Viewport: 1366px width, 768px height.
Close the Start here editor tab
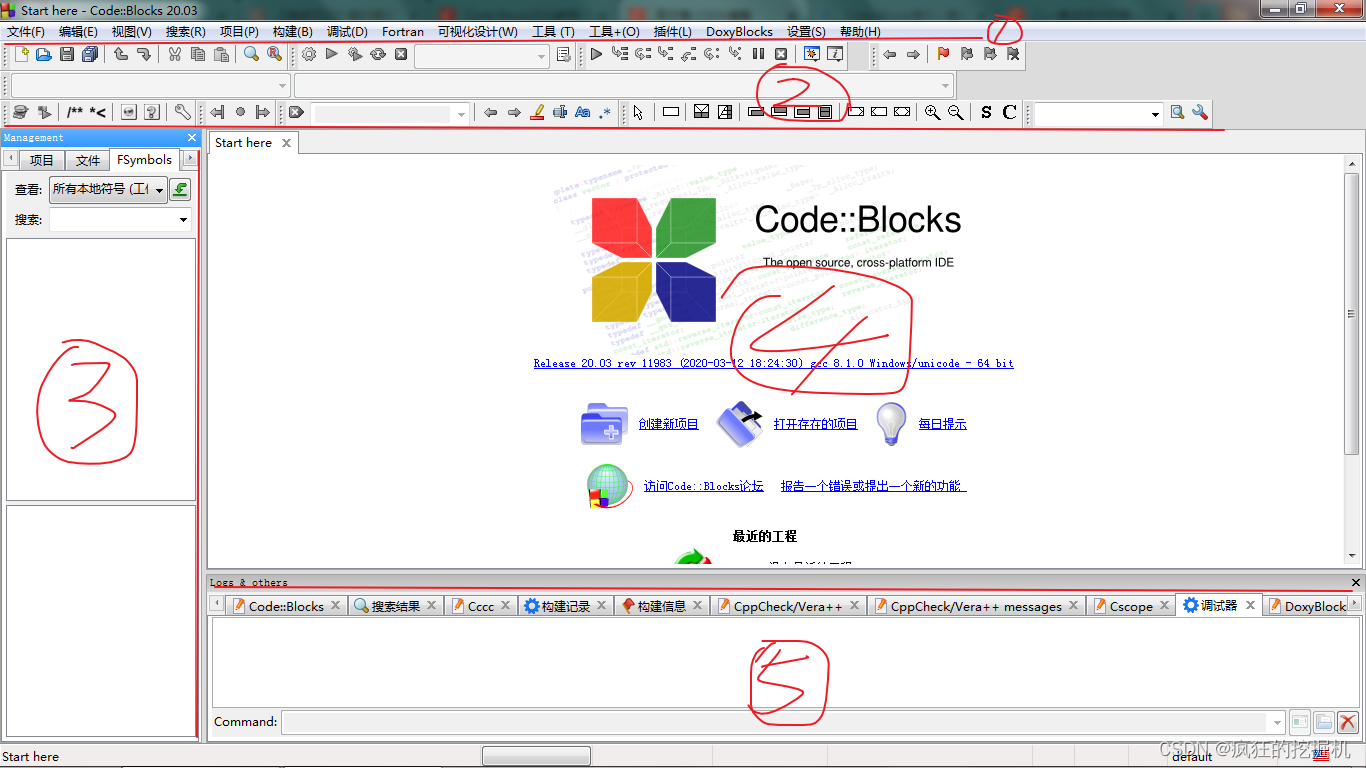click(x=286, y=143)
